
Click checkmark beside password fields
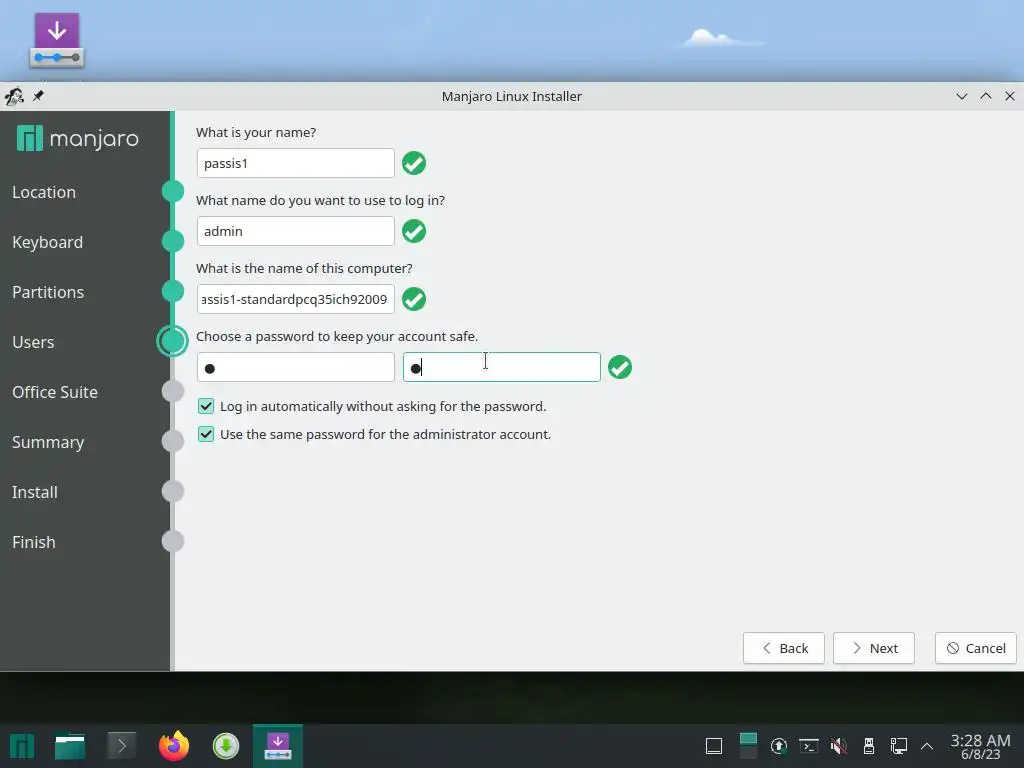[x=620, y=367]
